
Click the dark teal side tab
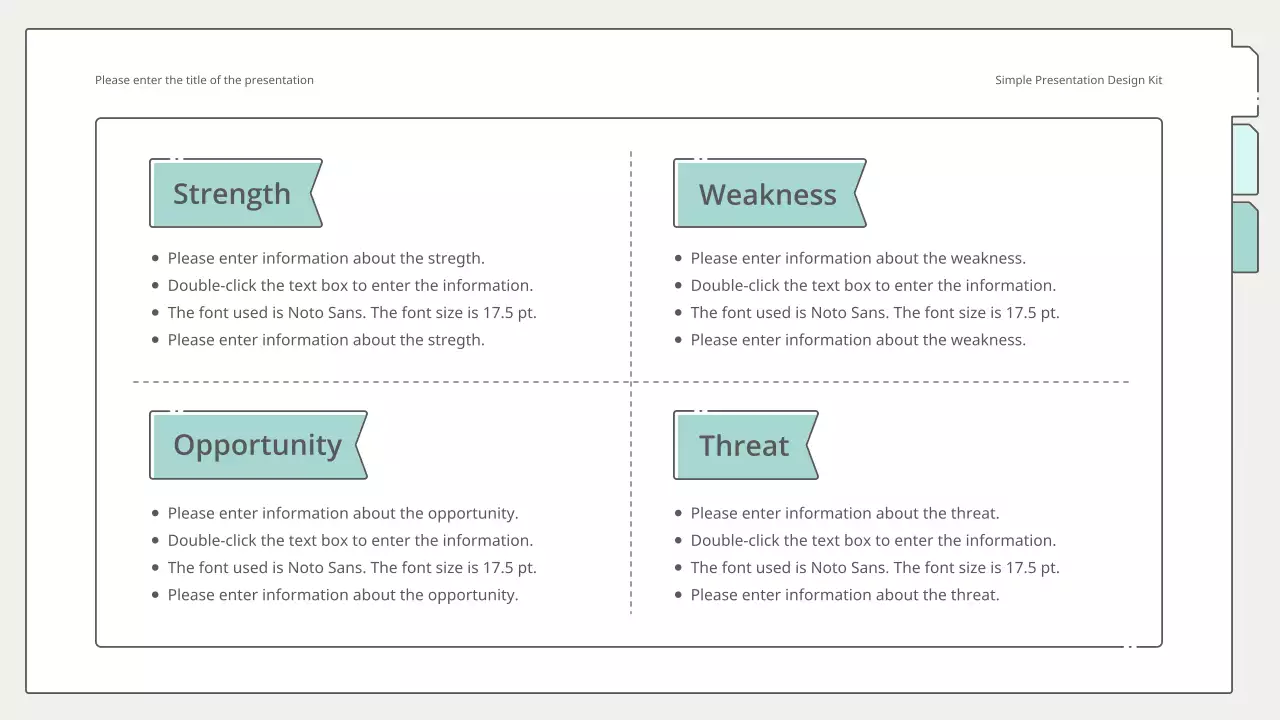1244,238
